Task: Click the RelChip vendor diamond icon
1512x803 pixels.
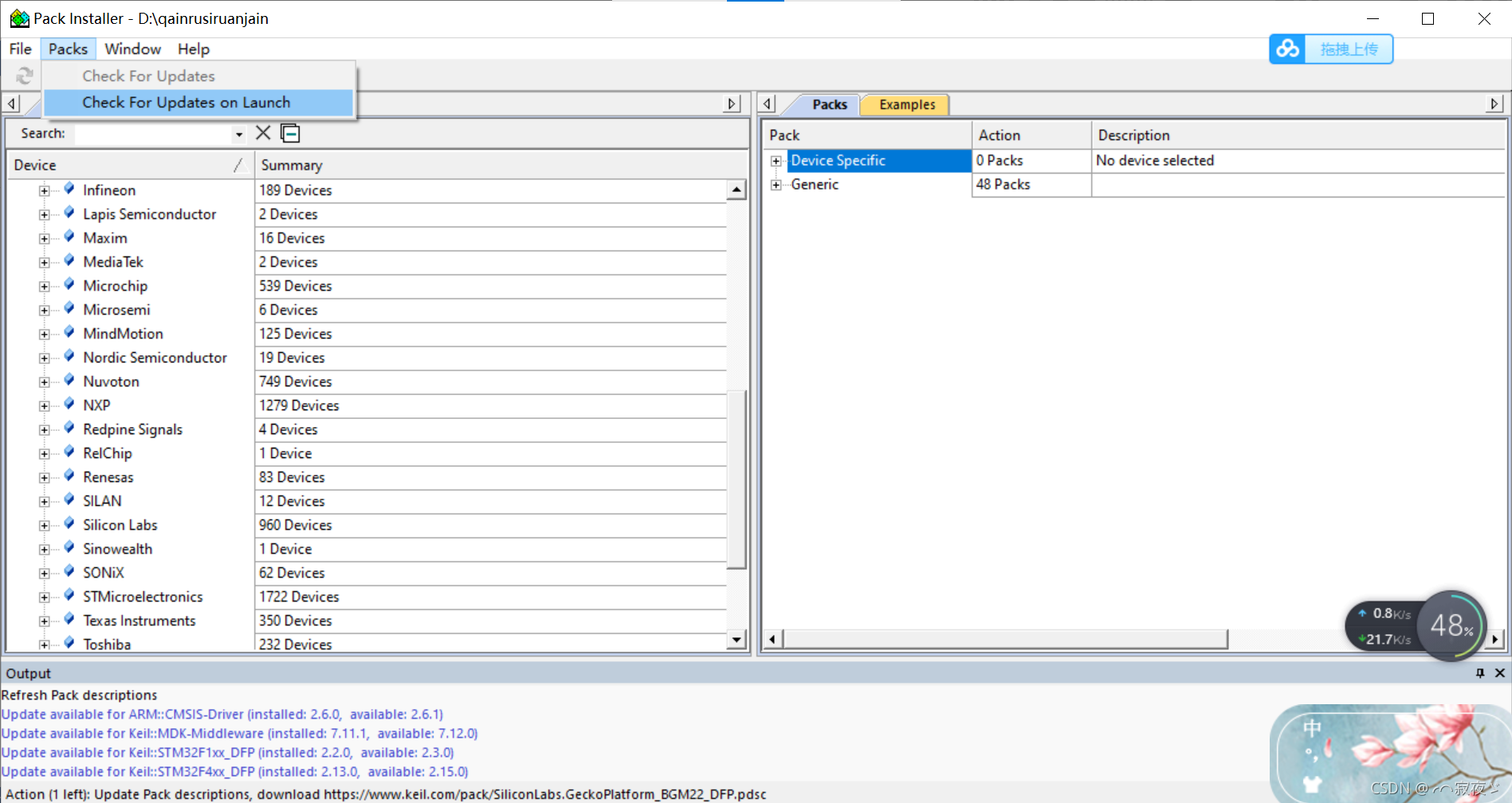Action: [x=69, y=452]
